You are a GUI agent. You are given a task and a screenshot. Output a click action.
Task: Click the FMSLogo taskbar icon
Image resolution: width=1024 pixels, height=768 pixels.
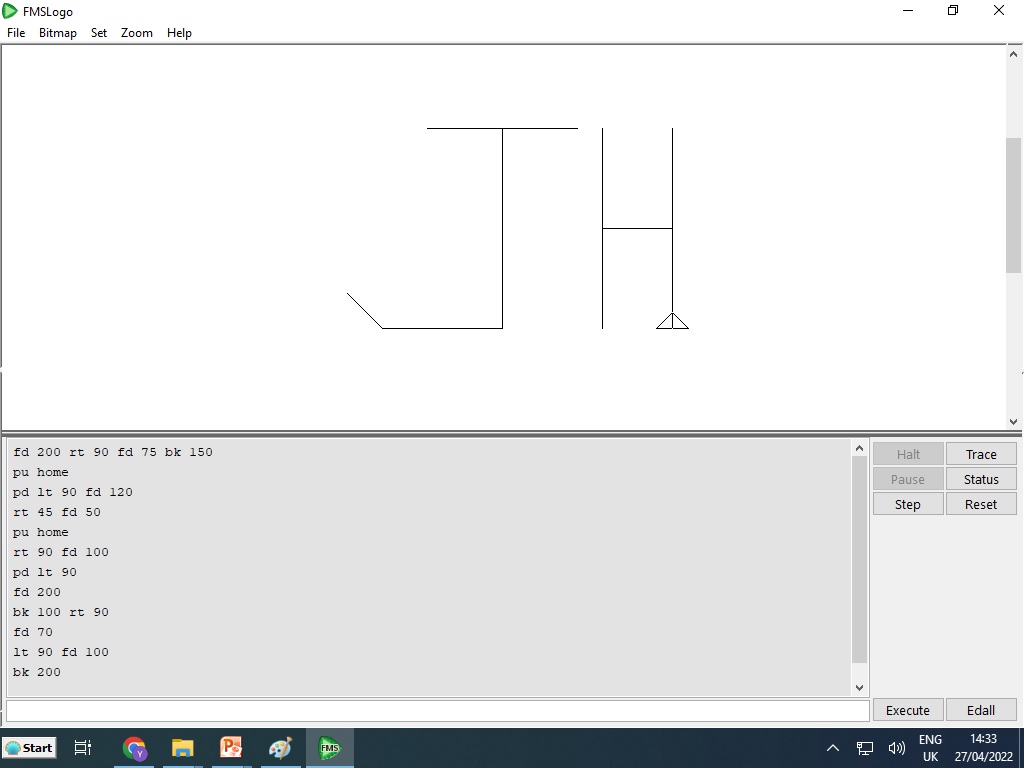pyautogui.click(x=330, y=748)
